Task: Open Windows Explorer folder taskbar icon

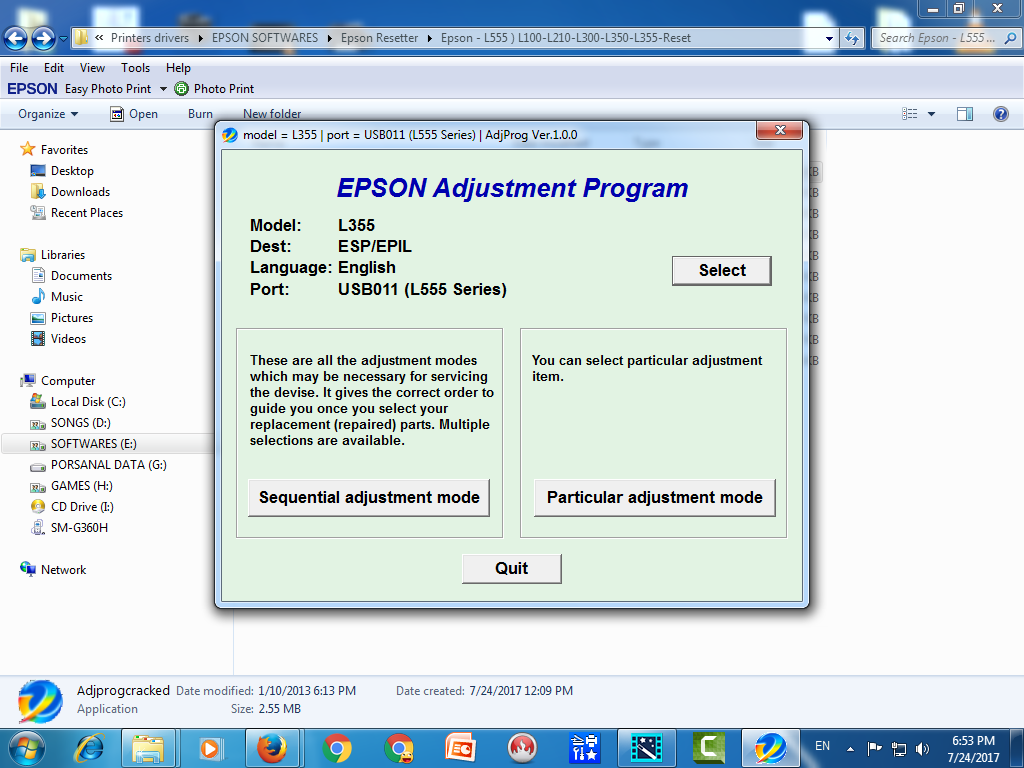Action: (x=148, y=748)
